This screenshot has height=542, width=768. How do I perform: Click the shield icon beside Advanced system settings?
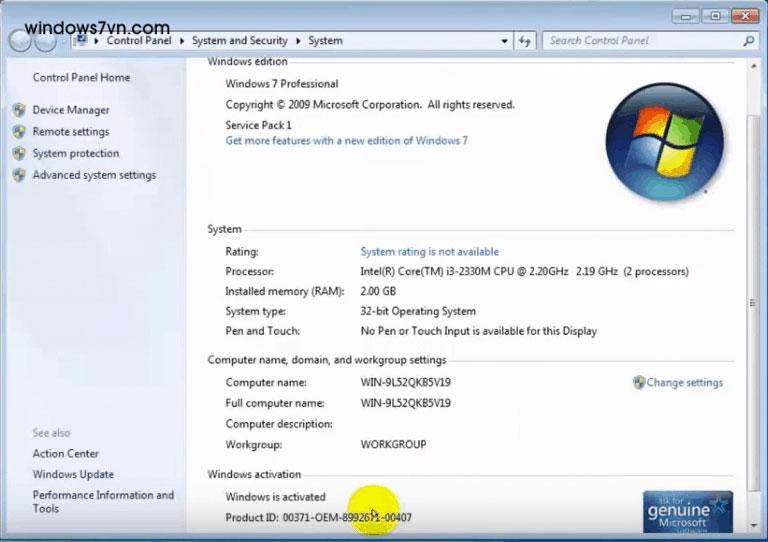click(18, 175)
